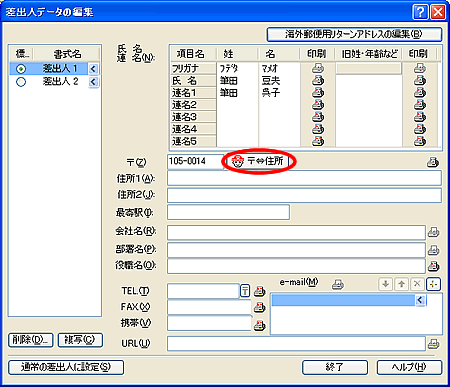Image resolution: width=450 pixels, height=387 pixels.
Task: Move e-mail entry down with arrow button
Action: point(386,284)
